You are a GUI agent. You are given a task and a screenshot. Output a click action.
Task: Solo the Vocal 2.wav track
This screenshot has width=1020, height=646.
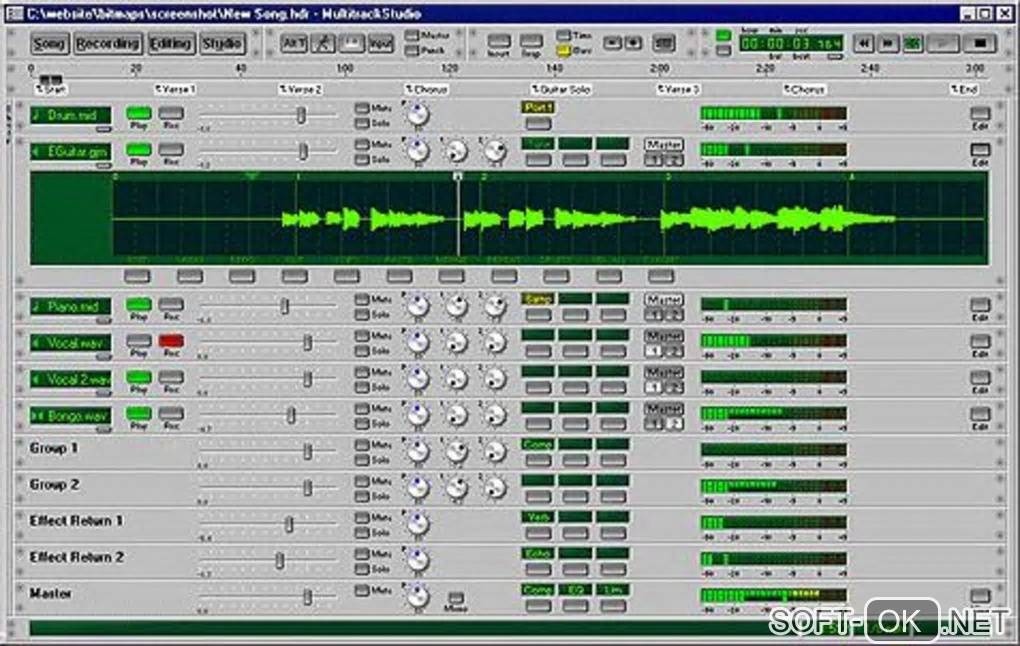362,387
